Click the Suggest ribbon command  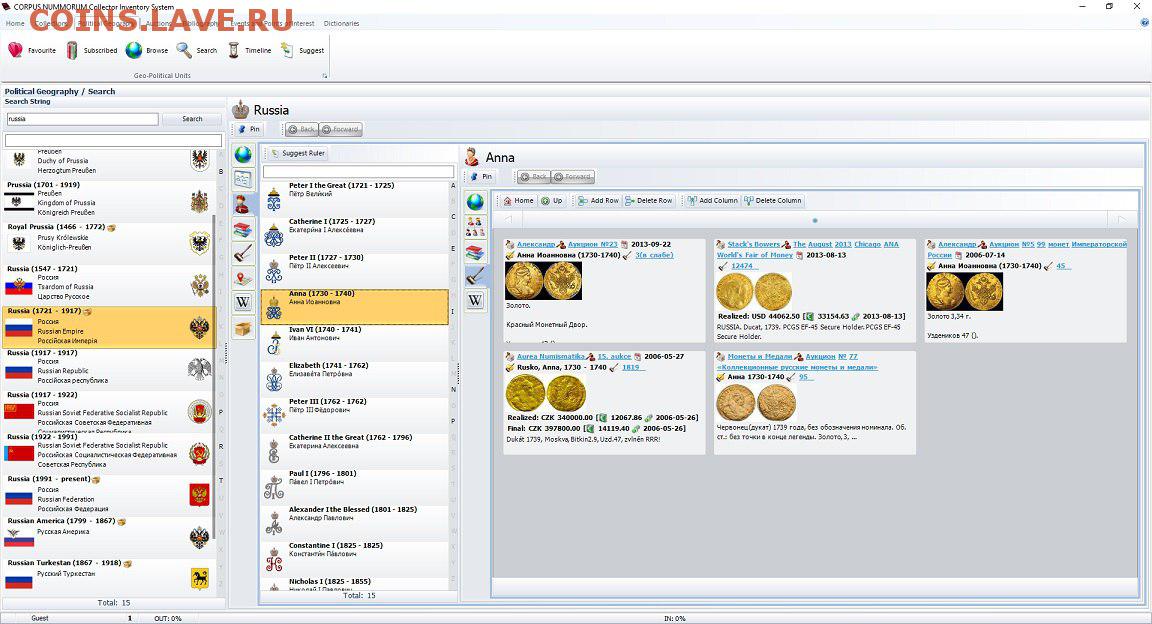[302, 50]
